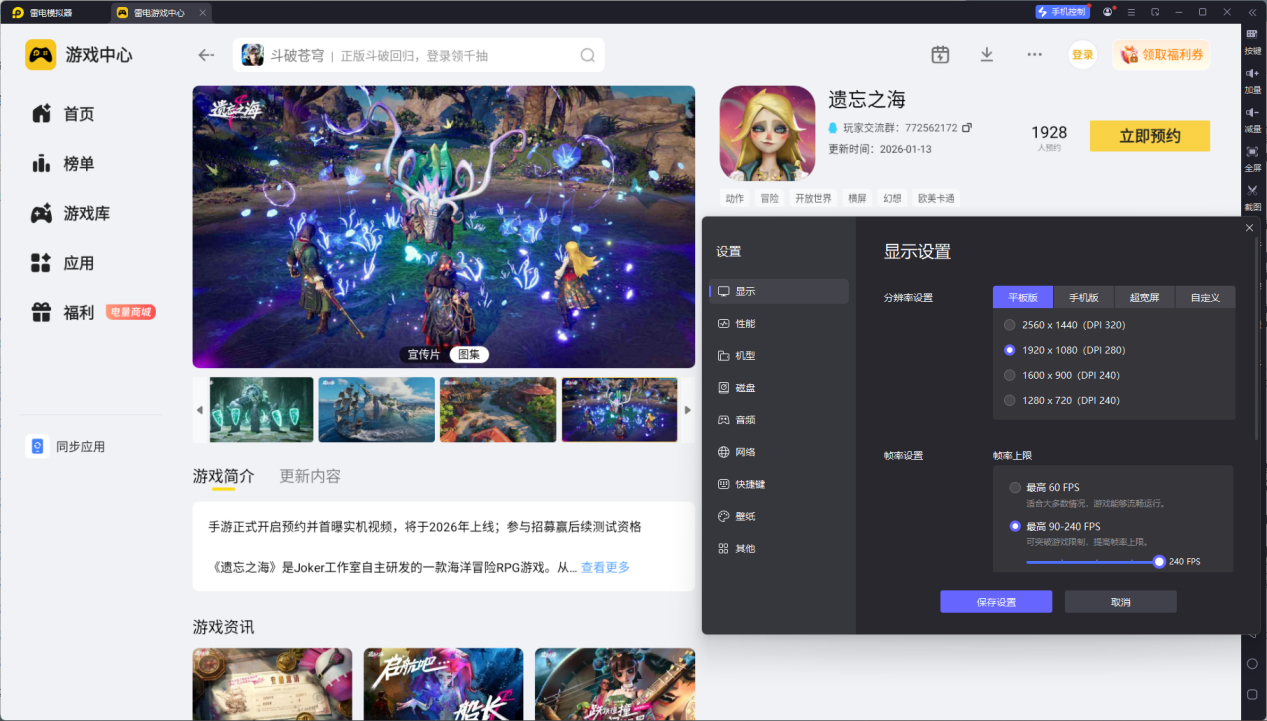Click 加量 to raise the volume

pyautogui.click(x=1252, y=80)
